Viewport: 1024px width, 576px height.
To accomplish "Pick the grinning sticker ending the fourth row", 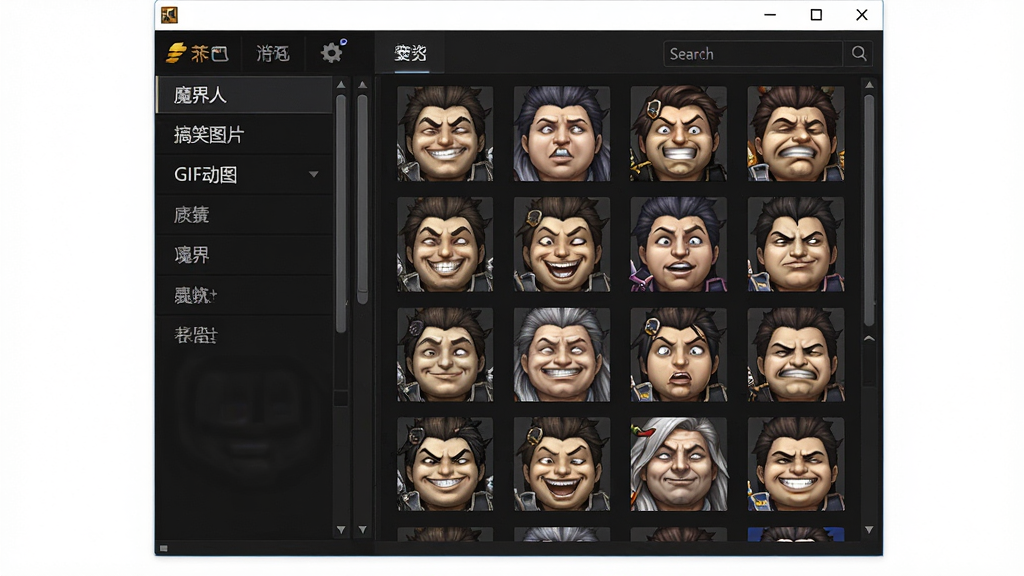I will (795, 464).
